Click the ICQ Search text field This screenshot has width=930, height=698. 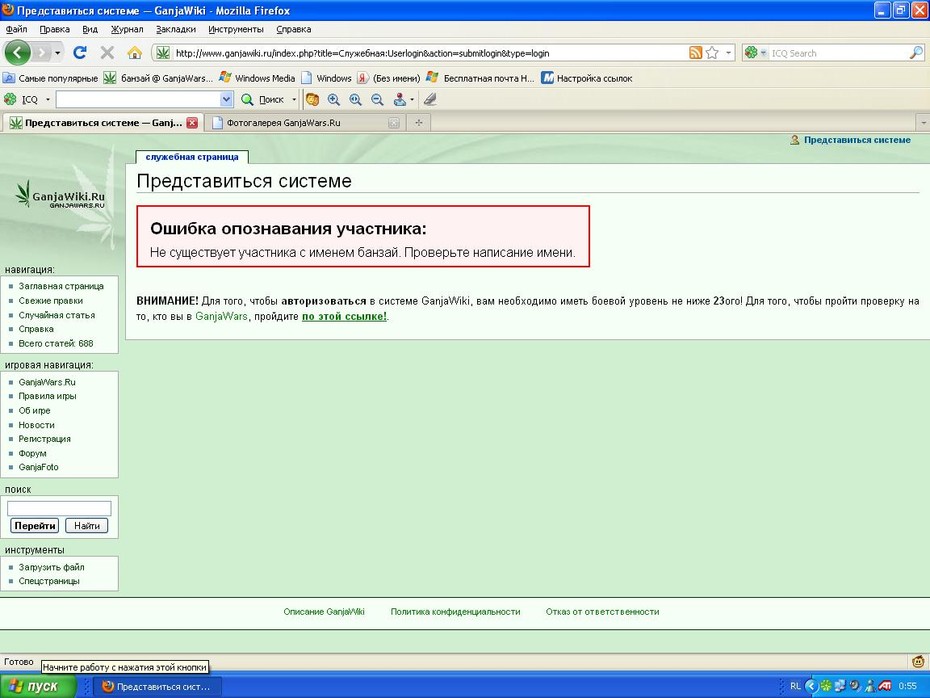(839, 53)
